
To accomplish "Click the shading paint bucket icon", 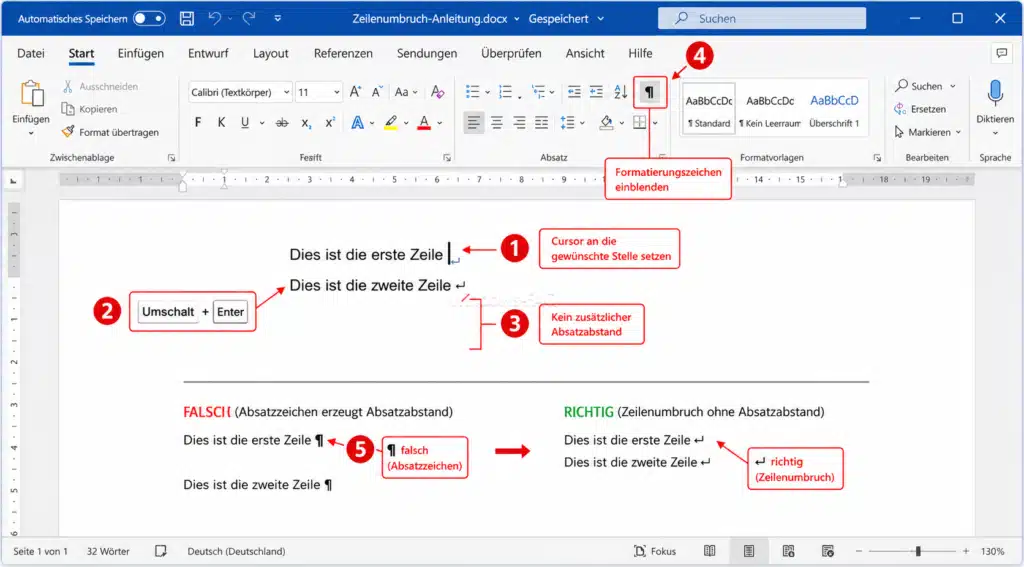I will [x=607, y=122].
